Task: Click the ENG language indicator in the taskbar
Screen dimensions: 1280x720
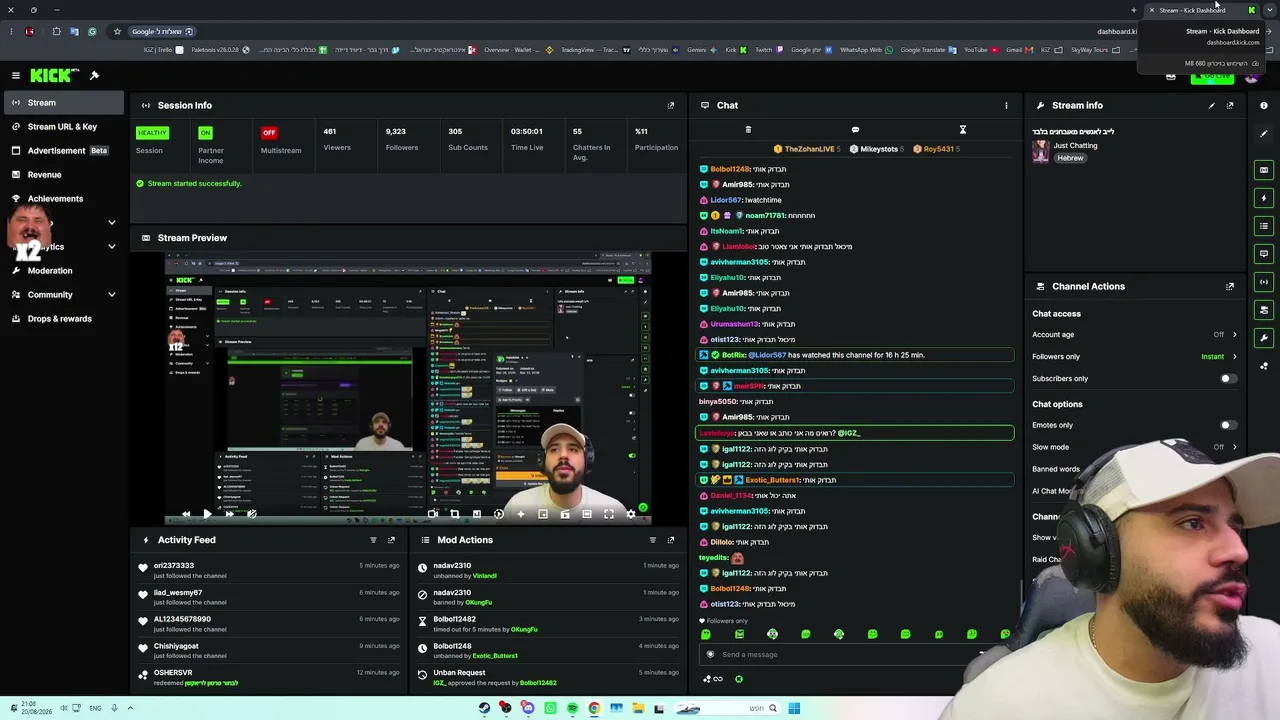Action: pyautogui.click(x=95, y=708)
